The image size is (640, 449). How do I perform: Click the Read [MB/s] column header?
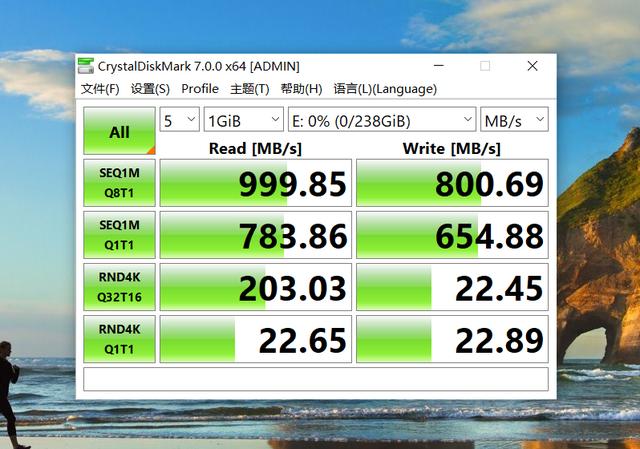click(x=256, y=149)
